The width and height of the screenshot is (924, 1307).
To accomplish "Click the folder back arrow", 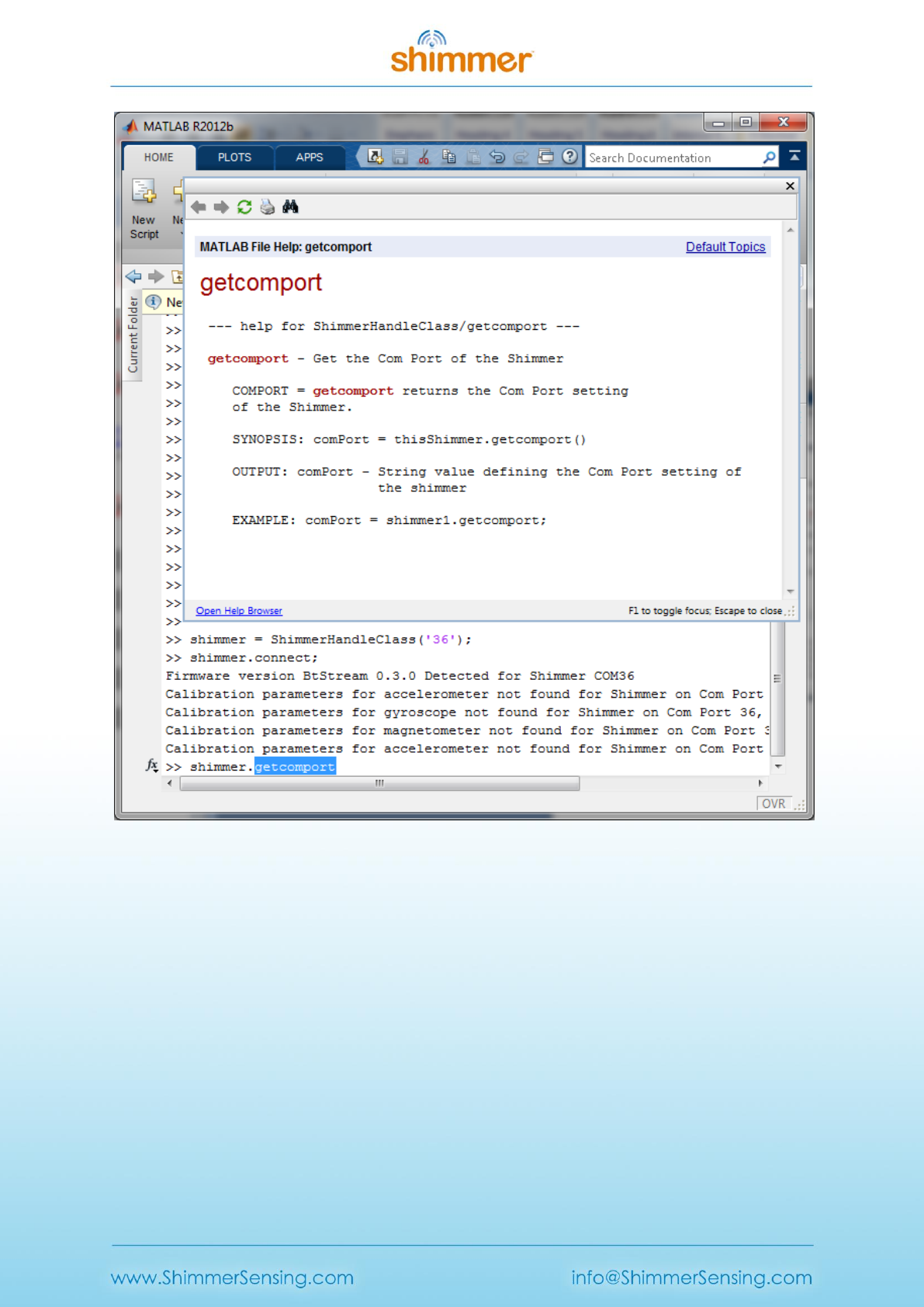I will 133,276.
